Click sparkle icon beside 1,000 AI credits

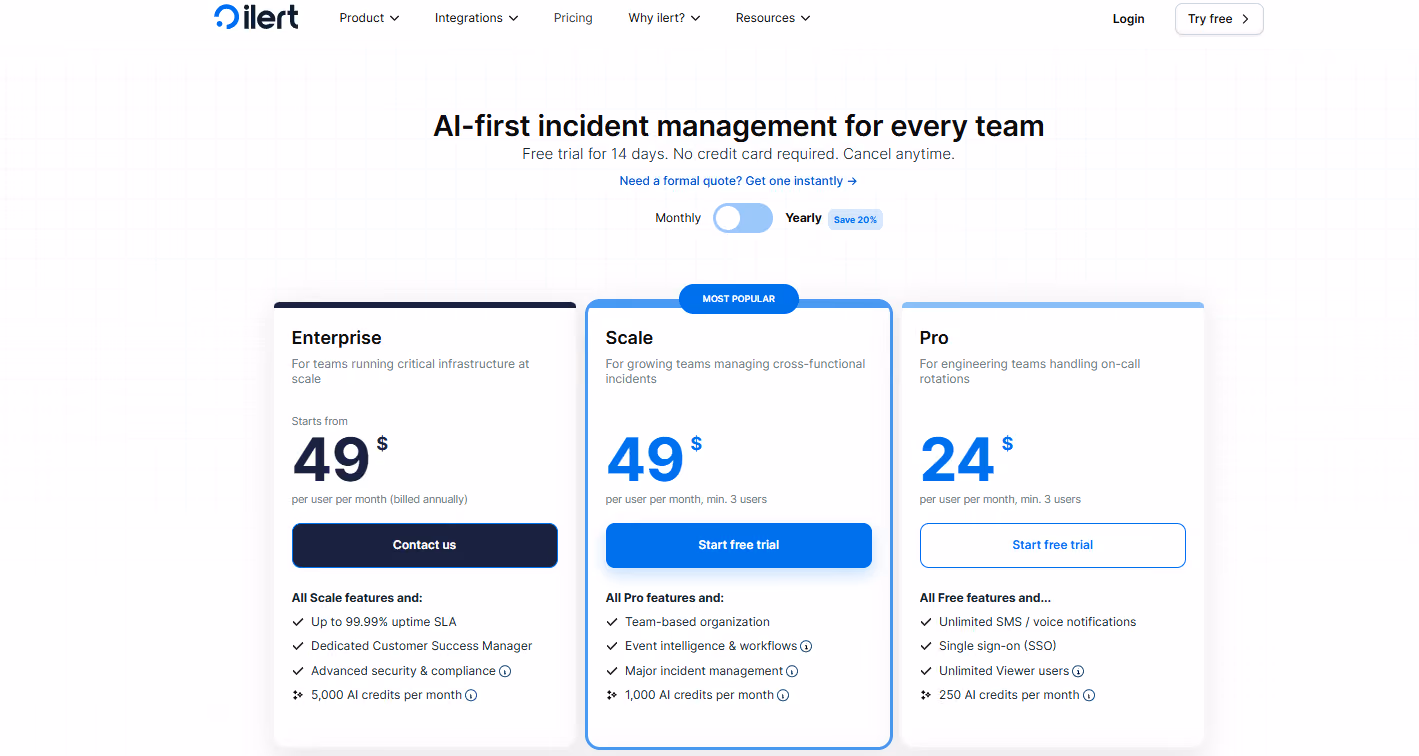[612, 695]
